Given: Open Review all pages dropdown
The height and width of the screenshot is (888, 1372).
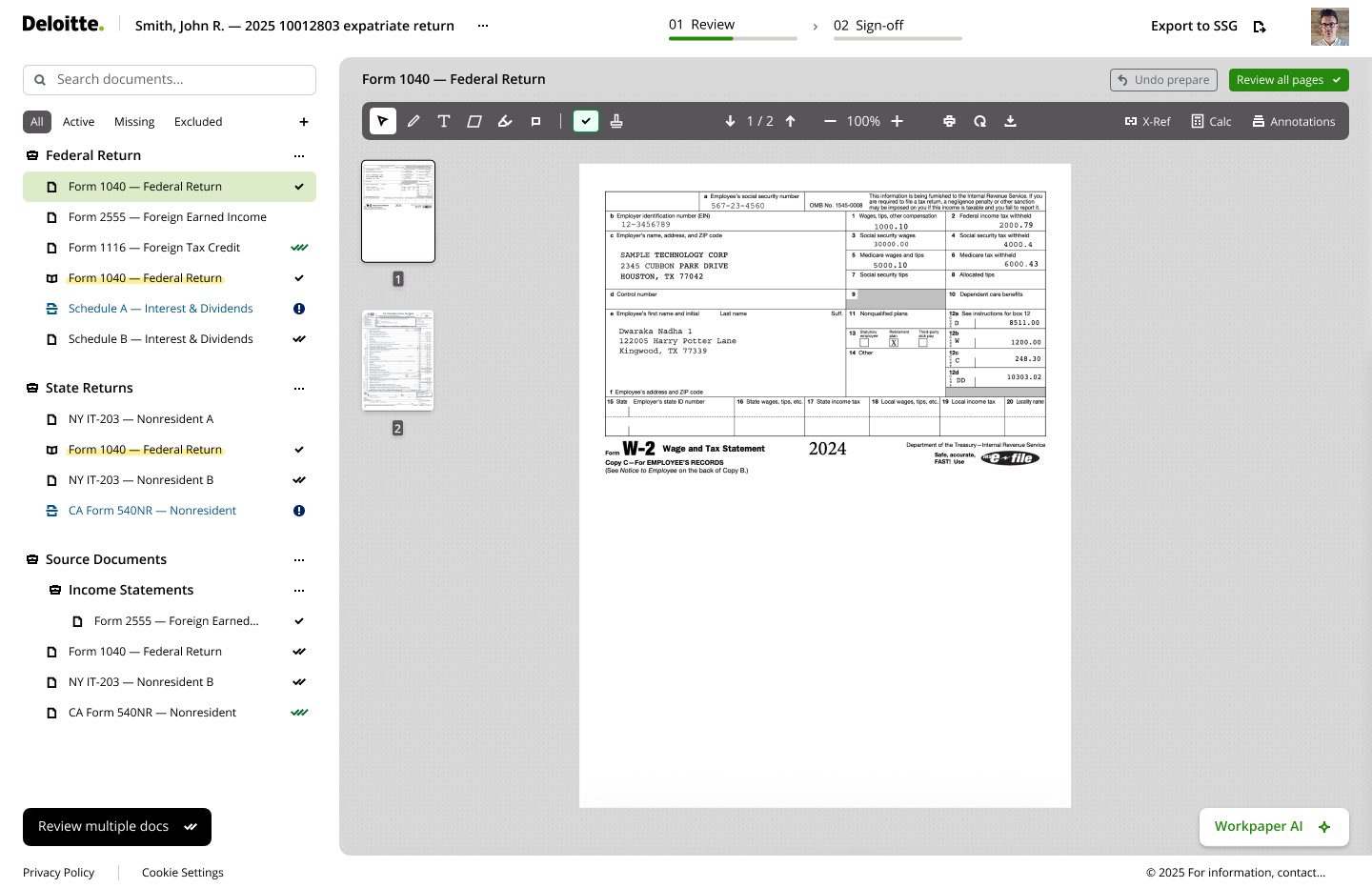Looking at the screenshot, I should coord(1288,80).
